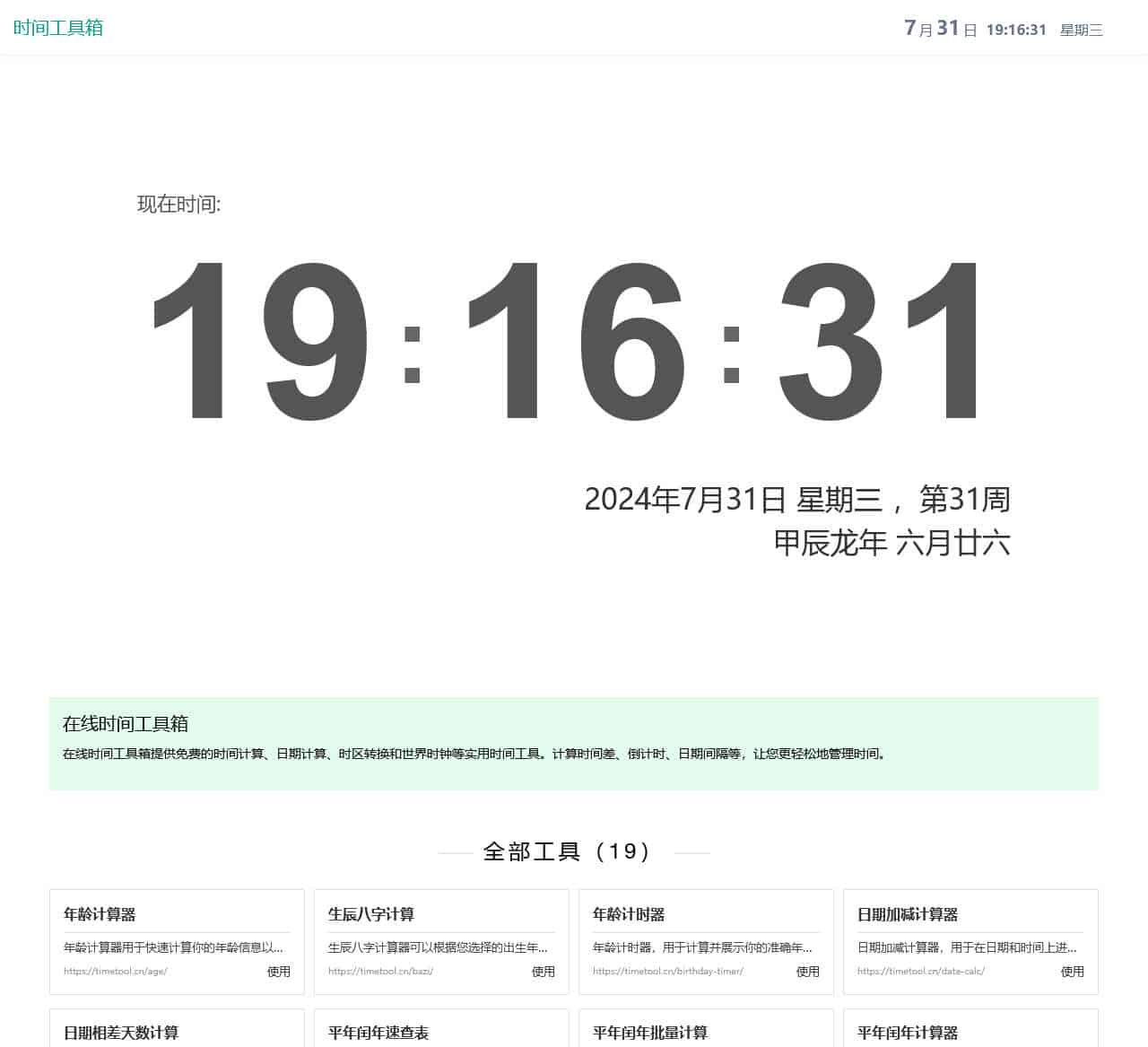Click the timetool.cn/bazi/ URL text

[x=380, y=971]
